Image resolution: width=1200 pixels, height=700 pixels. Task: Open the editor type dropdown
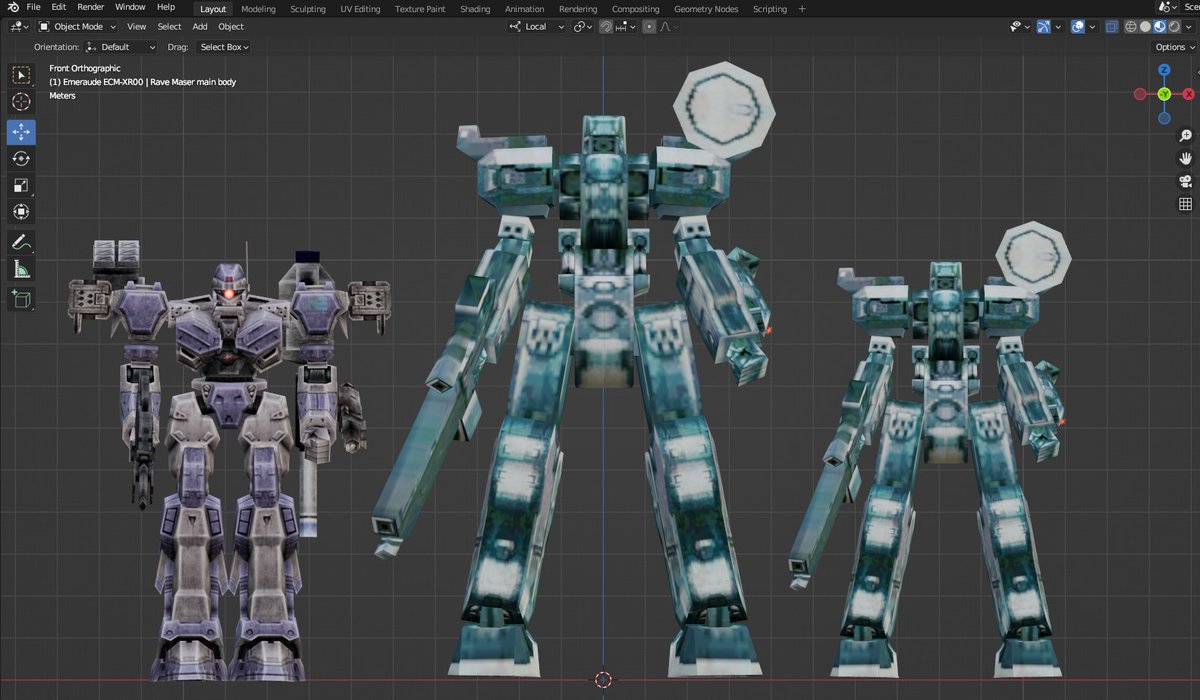point(18,27)
